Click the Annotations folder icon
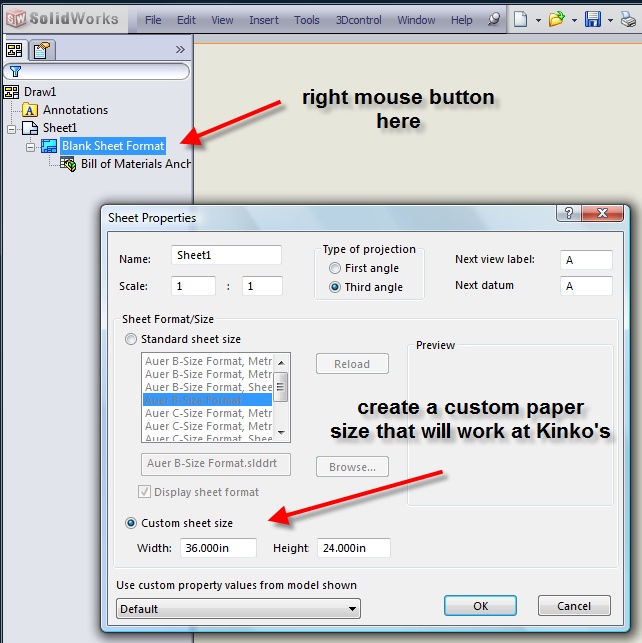642x643 pixels. click(x=30, y=110)
